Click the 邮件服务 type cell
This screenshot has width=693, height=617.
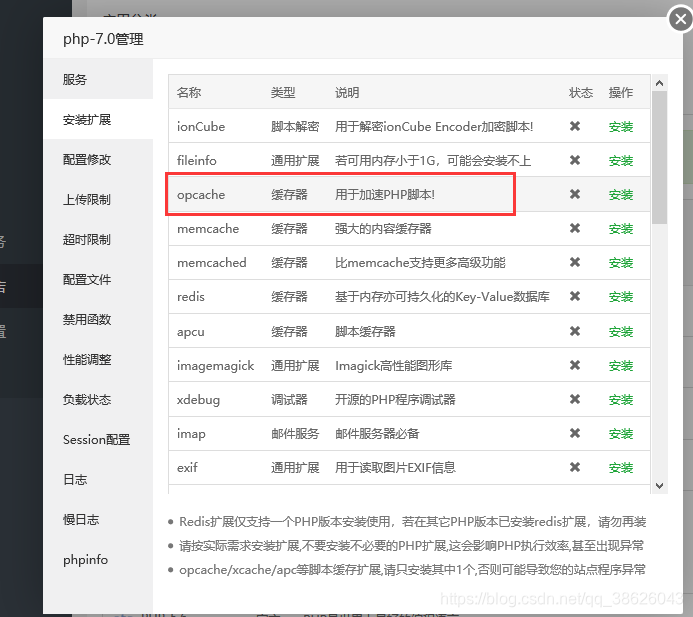tap(295, 434)
